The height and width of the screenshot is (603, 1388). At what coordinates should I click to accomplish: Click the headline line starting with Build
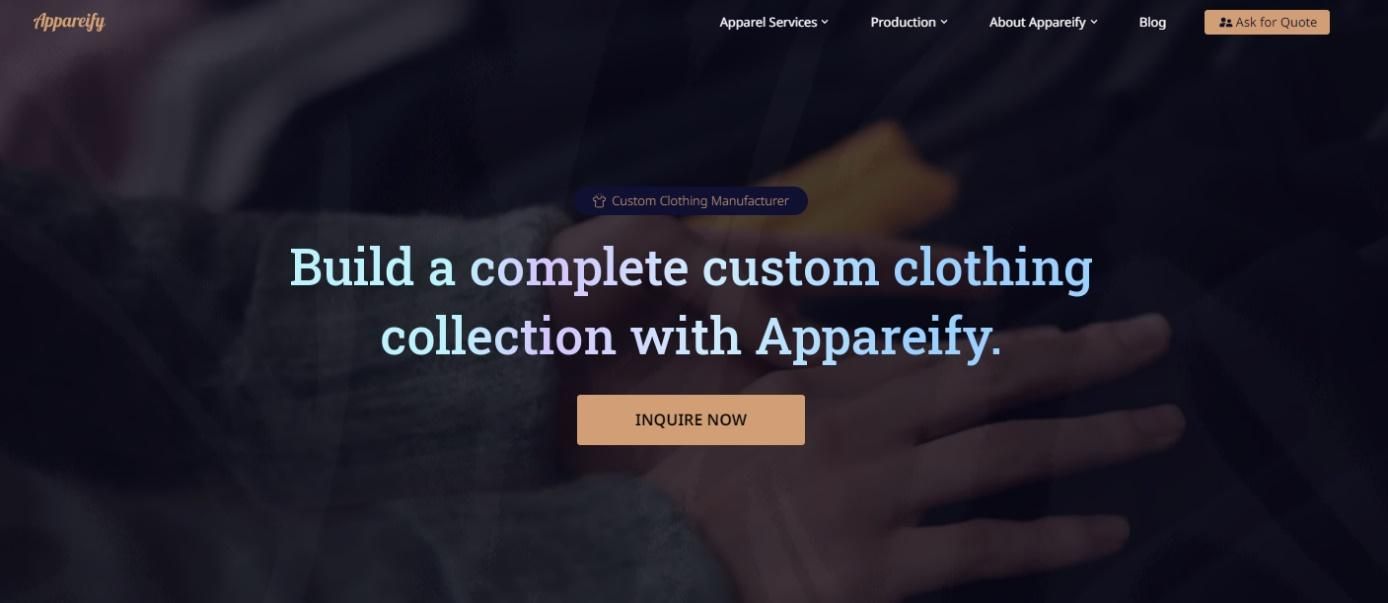pos(691,268)
